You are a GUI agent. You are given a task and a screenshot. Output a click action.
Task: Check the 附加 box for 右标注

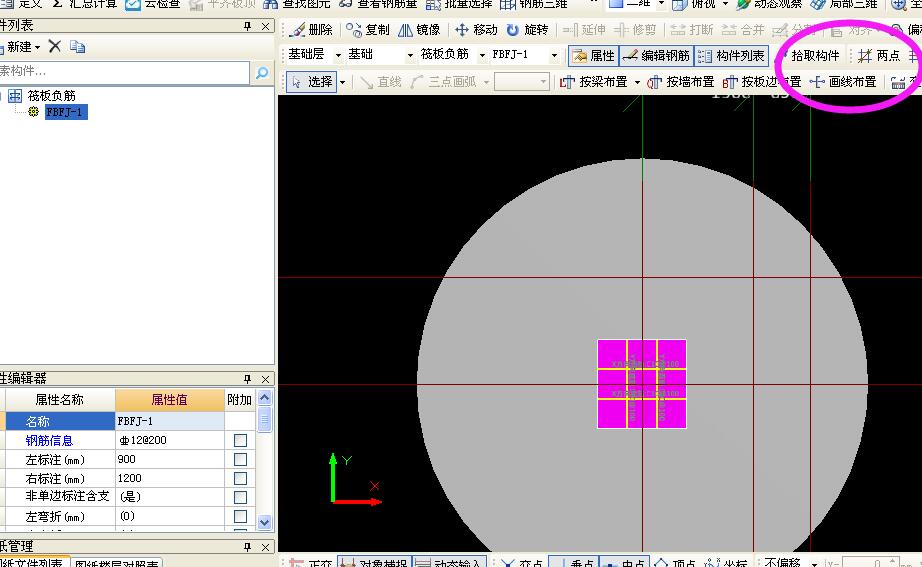click(x=240, y=478)
